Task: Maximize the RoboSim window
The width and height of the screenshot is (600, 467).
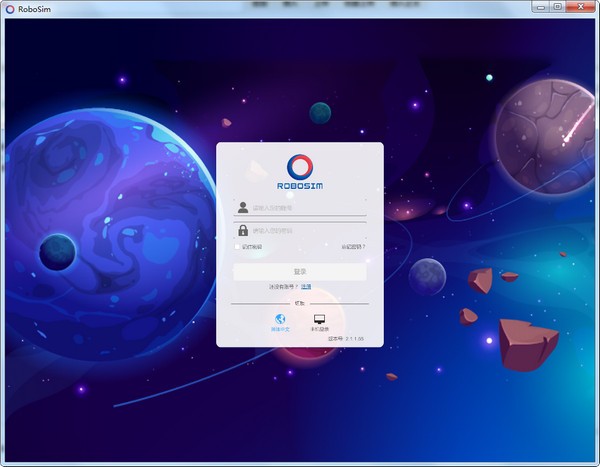Action: [x=557, y=7]
